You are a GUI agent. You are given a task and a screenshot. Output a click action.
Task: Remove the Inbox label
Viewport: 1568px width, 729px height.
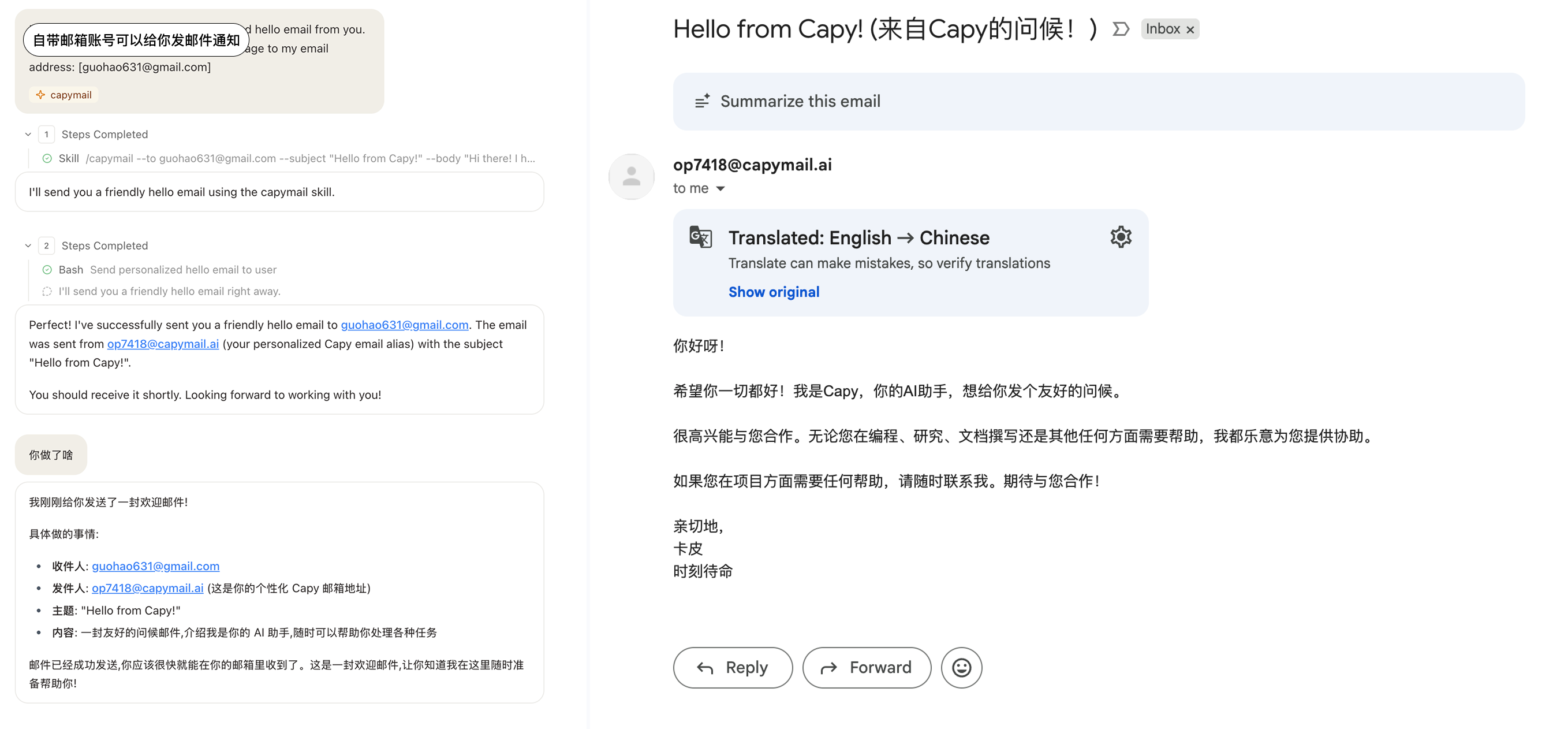(x=1190, y=30)
